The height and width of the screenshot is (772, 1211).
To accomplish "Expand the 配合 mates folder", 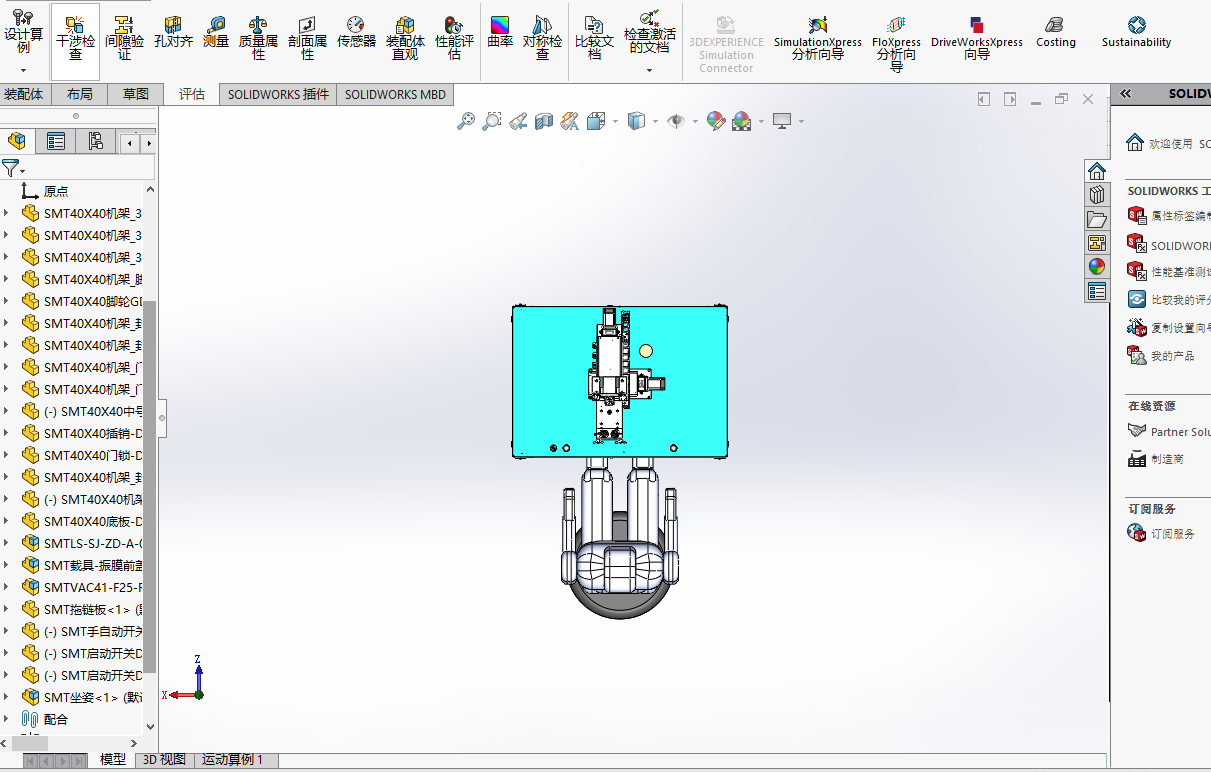I will coord(6,719).
